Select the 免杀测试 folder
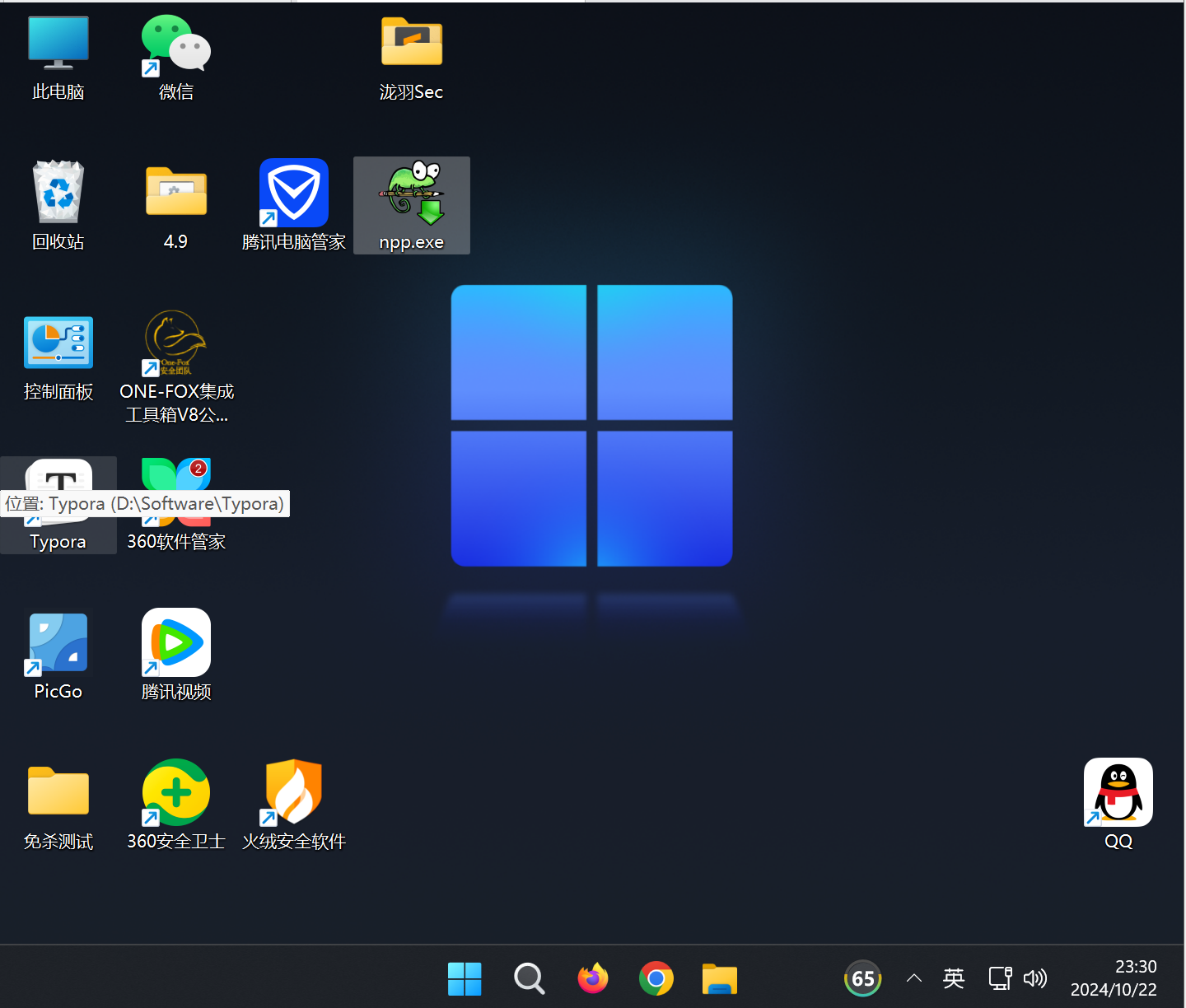The width and height of the screenshot is (1186, 1008). [x=58, y=792]
